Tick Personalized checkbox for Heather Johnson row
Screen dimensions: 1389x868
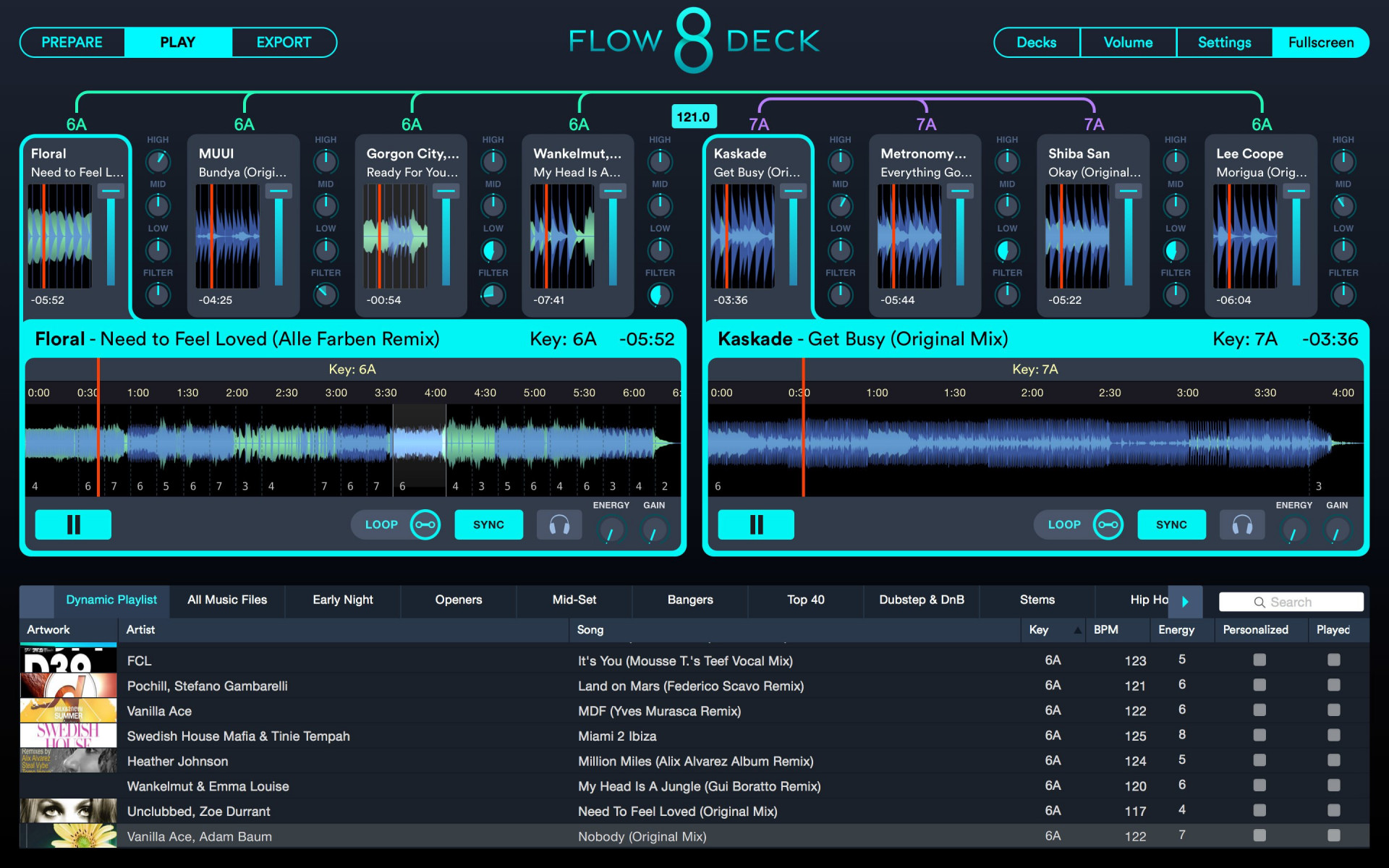[x=1260, y=760]
